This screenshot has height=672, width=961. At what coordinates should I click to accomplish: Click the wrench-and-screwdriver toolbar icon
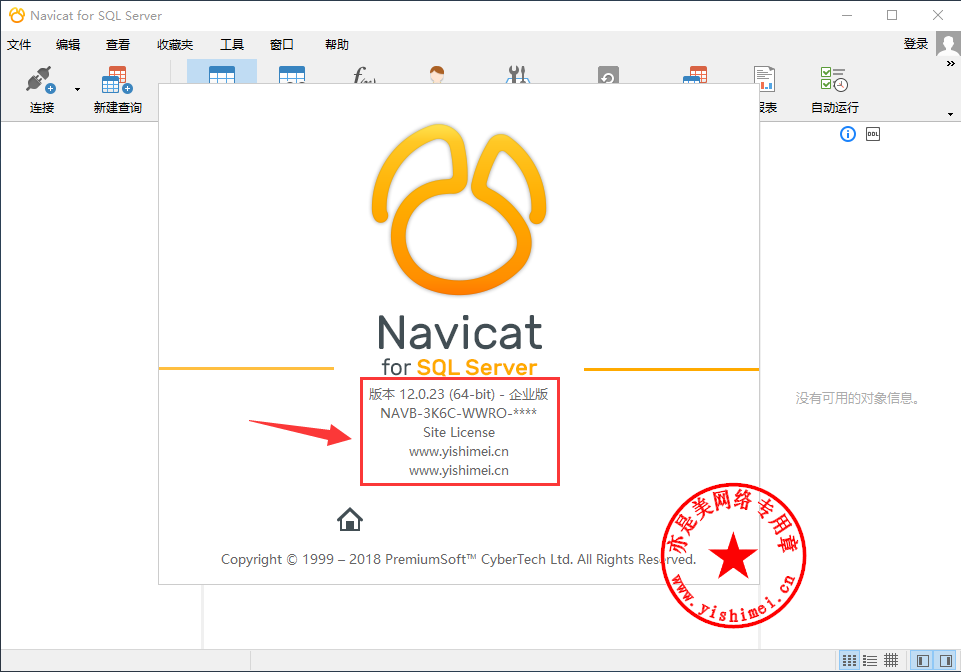(517, 74)
